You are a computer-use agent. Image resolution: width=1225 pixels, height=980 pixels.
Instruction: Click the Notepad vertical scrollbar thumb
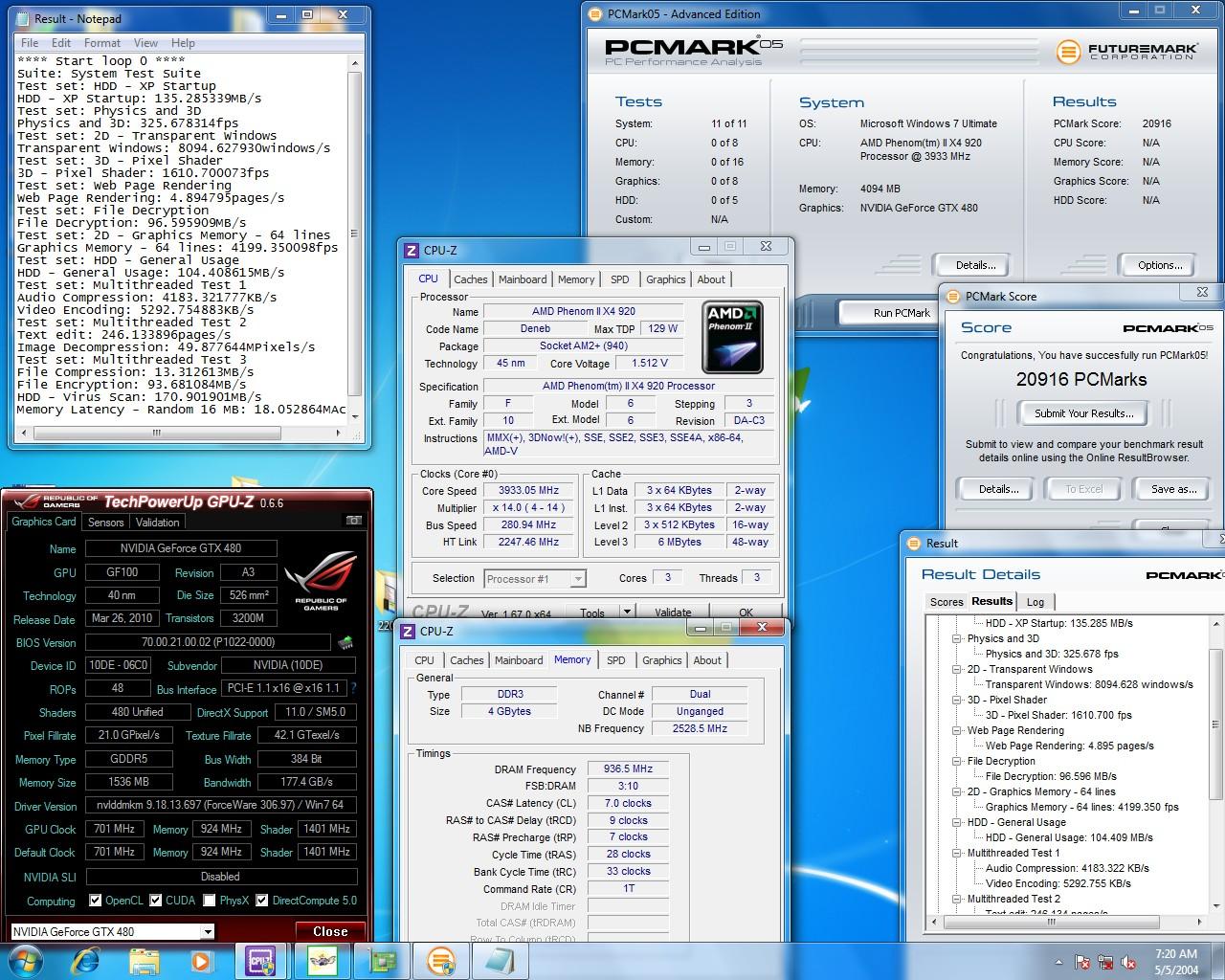(x=354, y=234)
